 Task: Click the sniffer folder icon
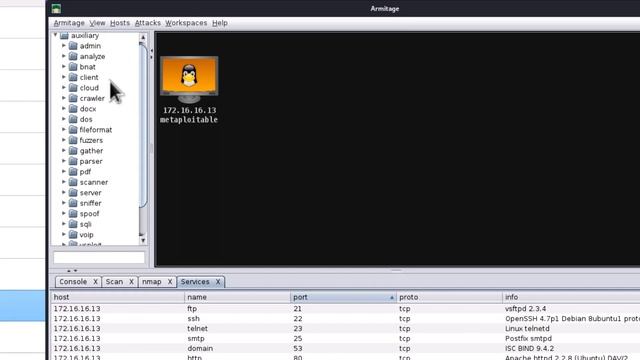[x=73, y=203]
